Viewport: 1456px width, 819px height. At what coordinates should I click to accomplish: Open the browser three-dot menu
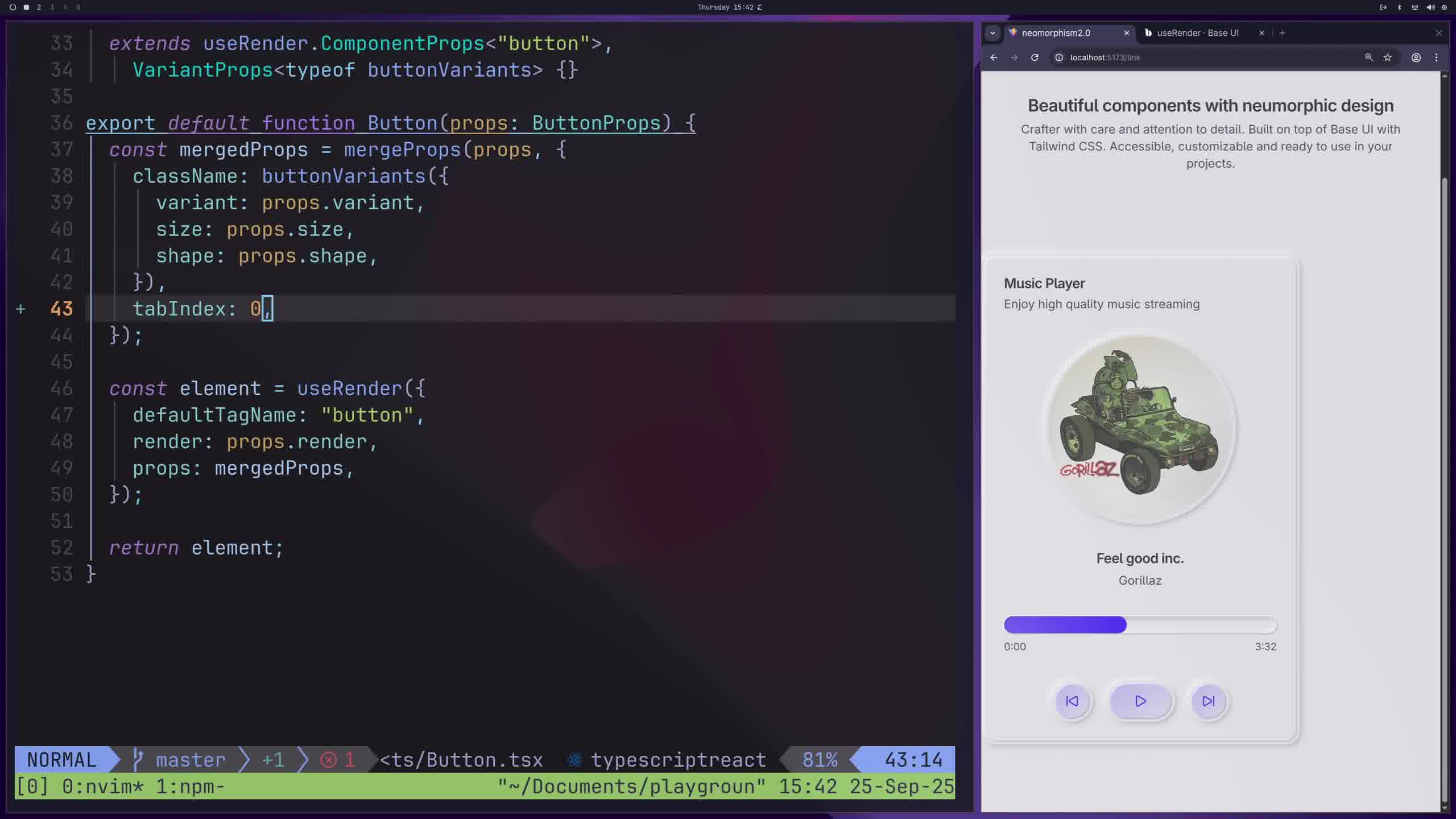pyautogui.click(x=1436, y=57)
